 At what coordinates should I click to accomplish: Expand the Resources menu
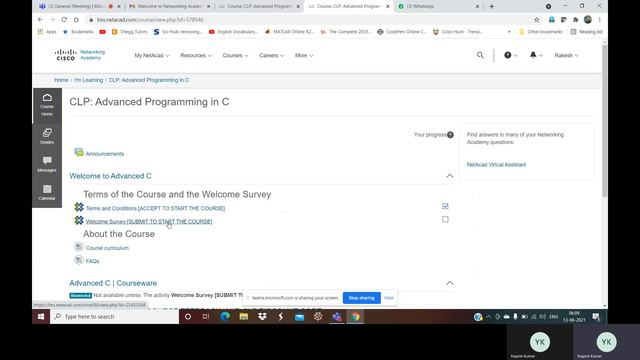tap(196, 56)
